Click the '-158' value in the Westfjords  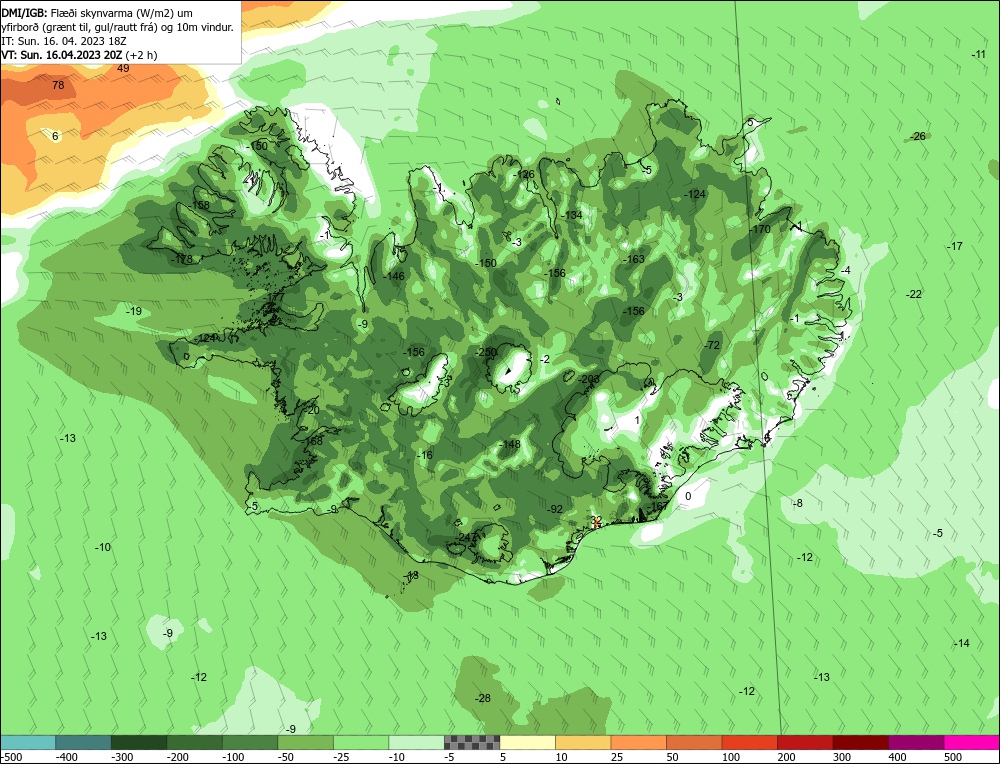coord(200,205)
